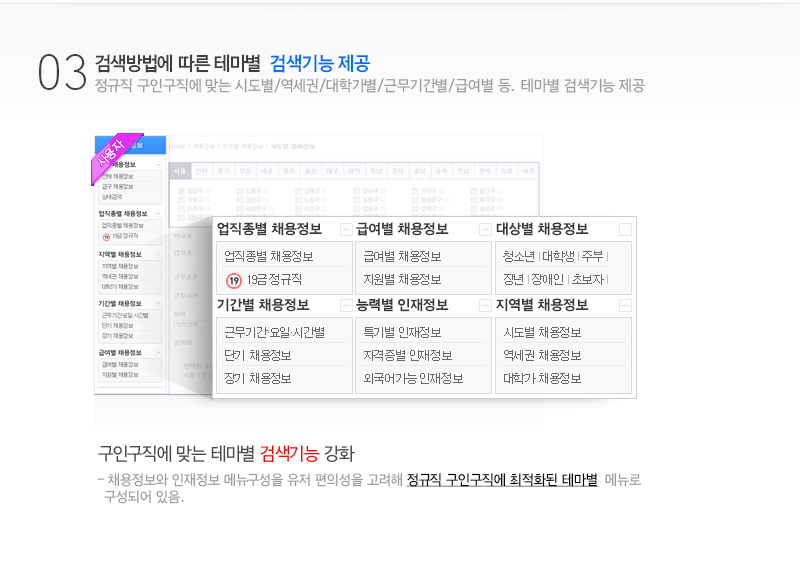Screen dimensions: 800x570
Task: Click 19금 정규직 in the left sidebar
Action: point(125,236)
